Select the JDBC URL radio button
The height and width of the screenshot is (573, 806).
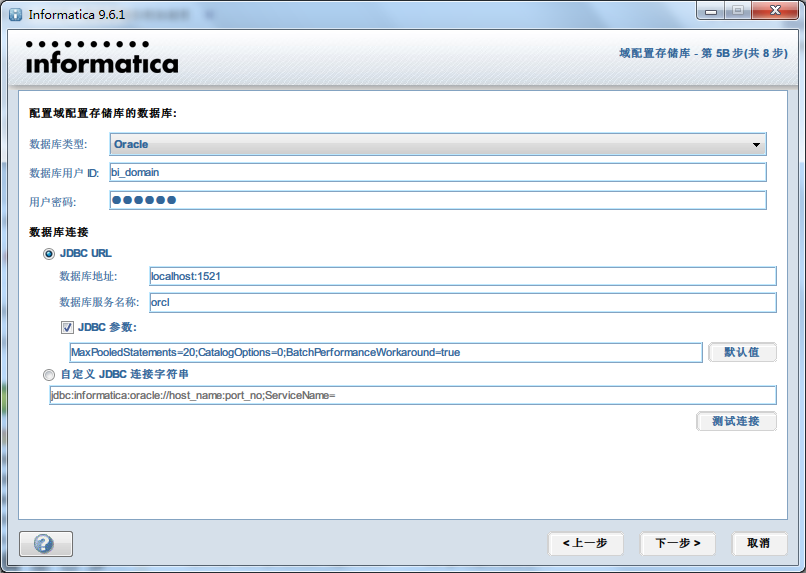[49, 254]
